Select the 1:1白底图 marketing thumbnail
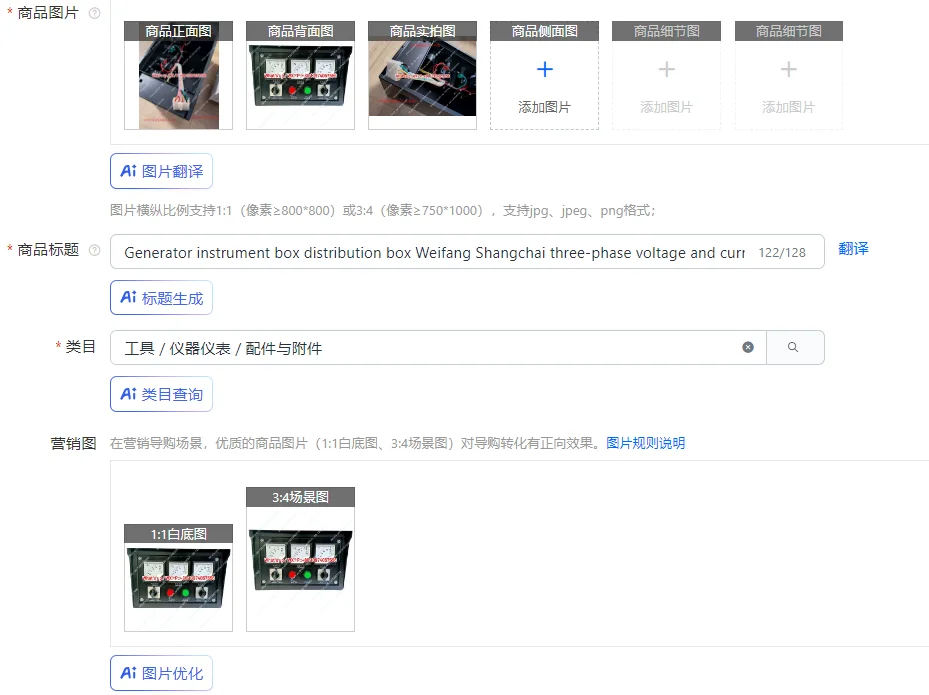The image size is (929, 695). click(178, 578)
